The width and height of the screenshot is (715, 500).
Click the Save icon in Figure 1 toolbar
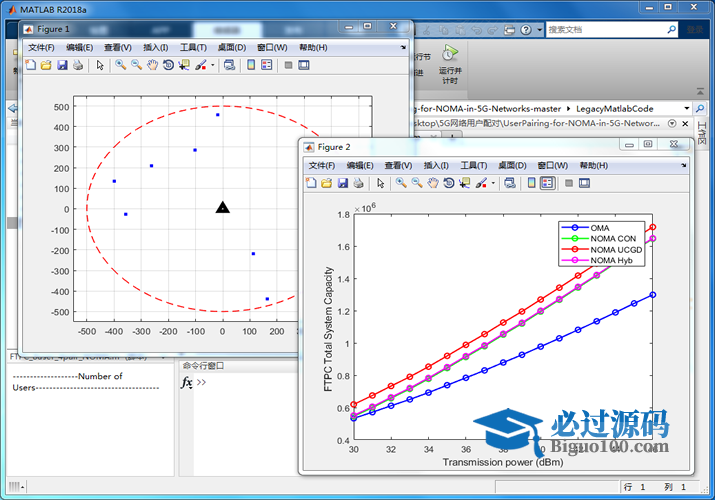(62, 65)
